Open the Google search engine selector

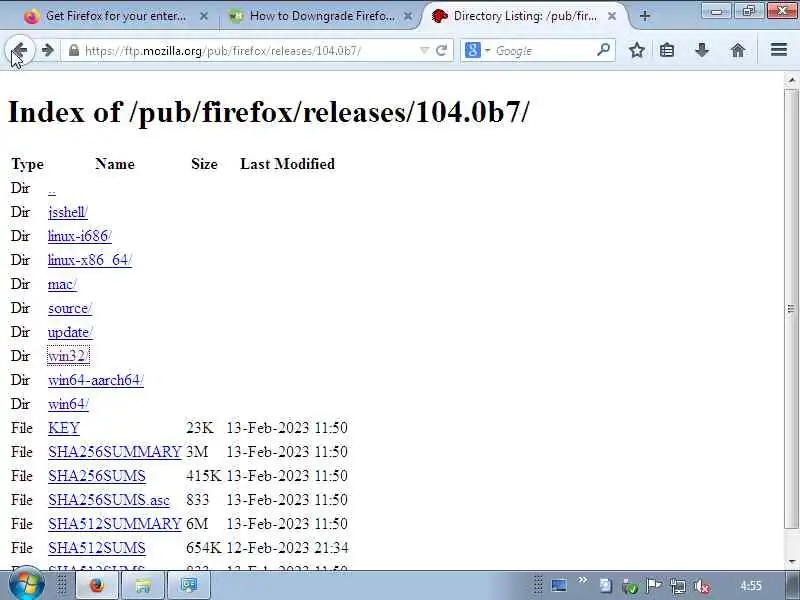click(478, 51)
